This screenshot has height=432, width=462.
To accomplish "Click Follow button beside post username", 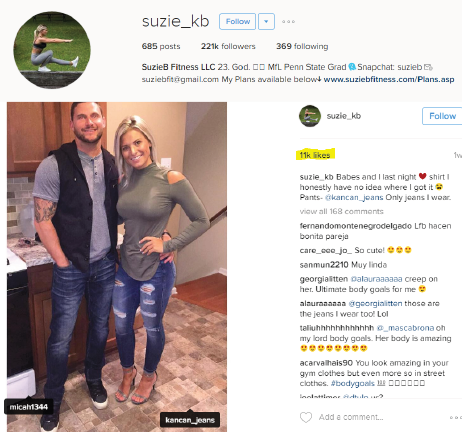I will tap(442, 116).
